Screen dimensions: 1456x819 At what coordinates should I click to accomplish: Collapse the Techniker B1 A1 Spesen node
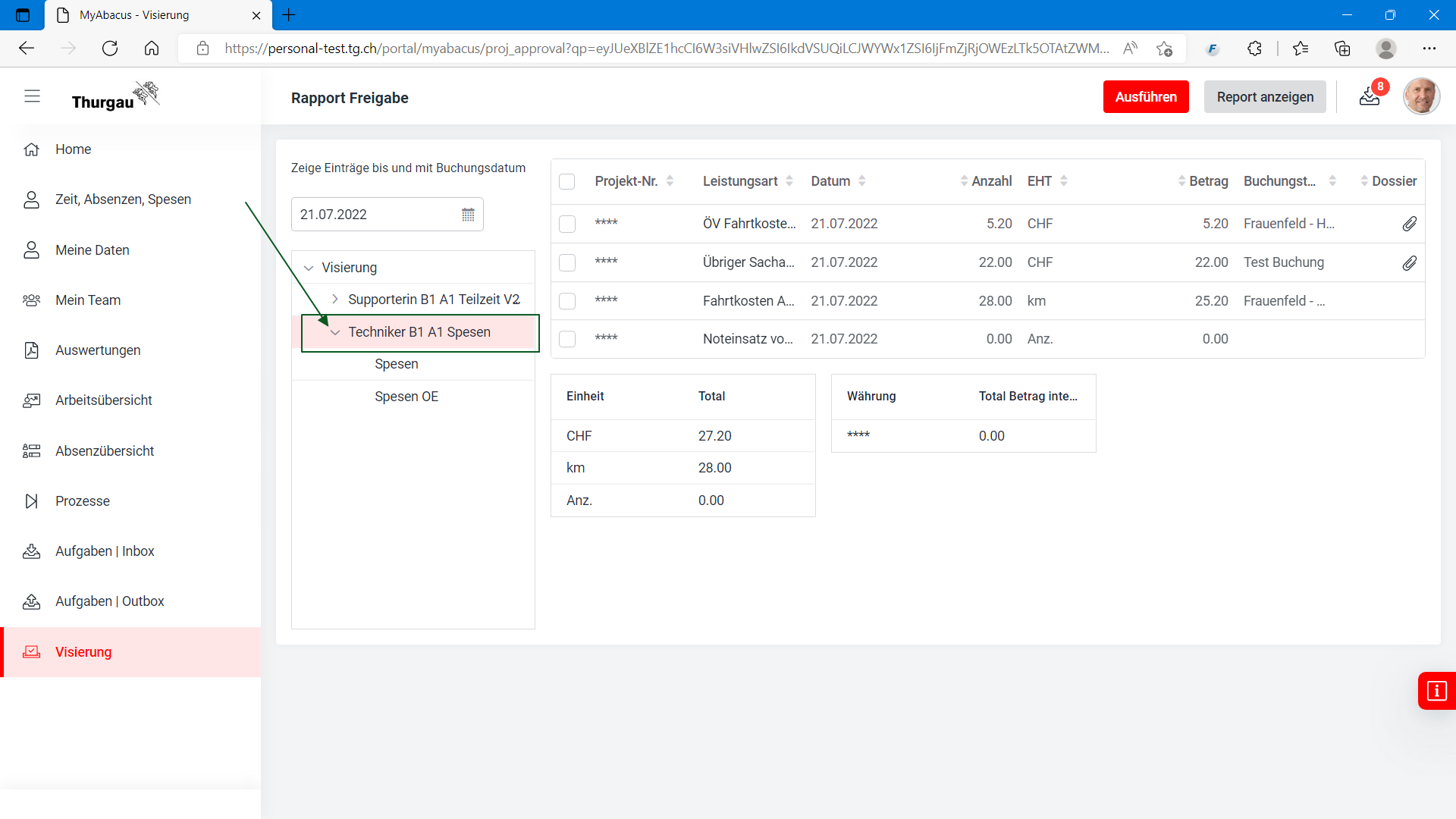[335, 332]
